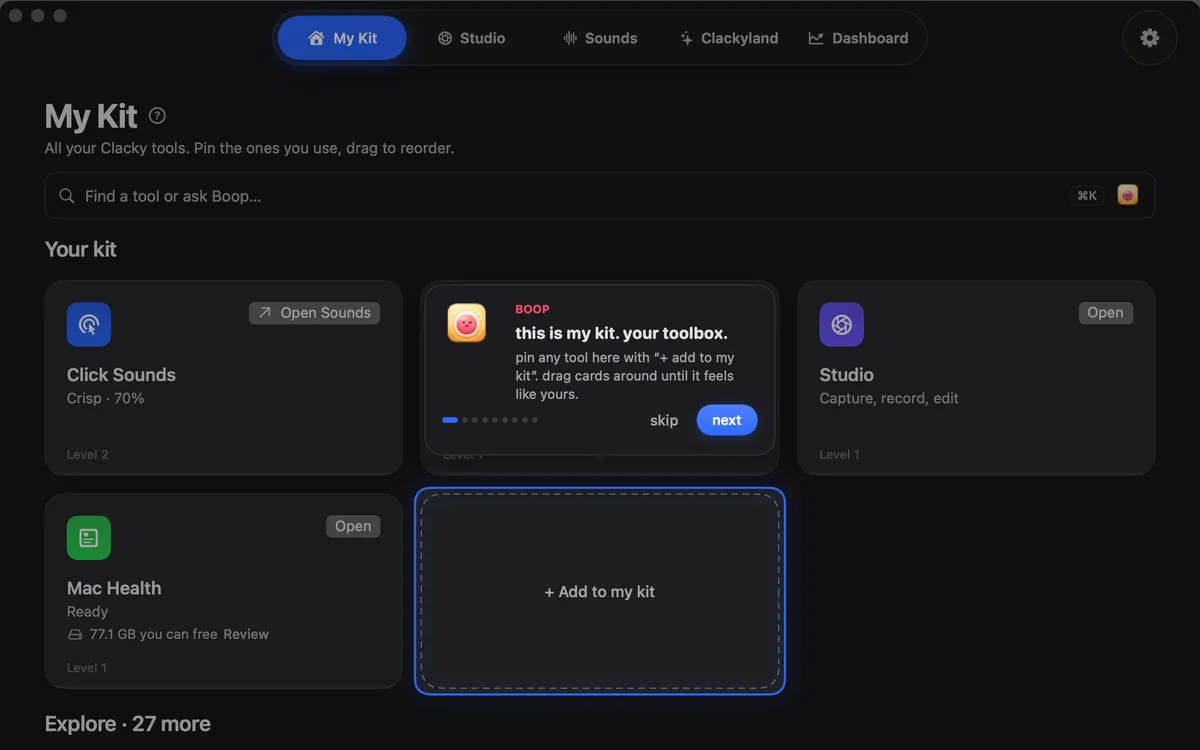Click next in the Boop tooltip

point(727,420)
